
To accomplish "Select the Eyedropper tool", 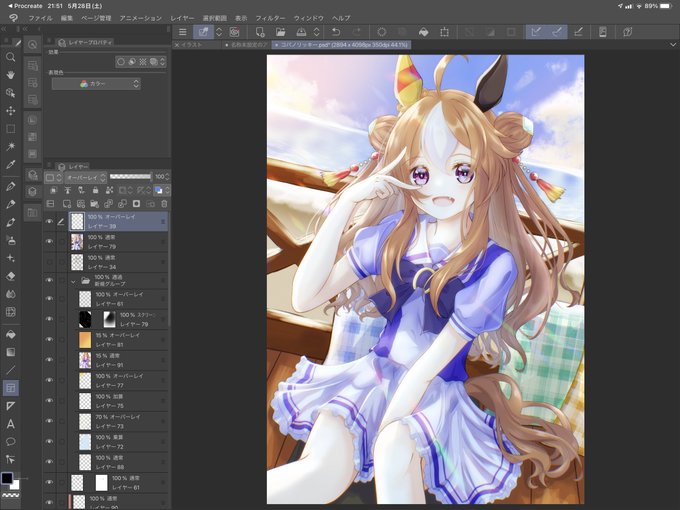I will point(10,164).
